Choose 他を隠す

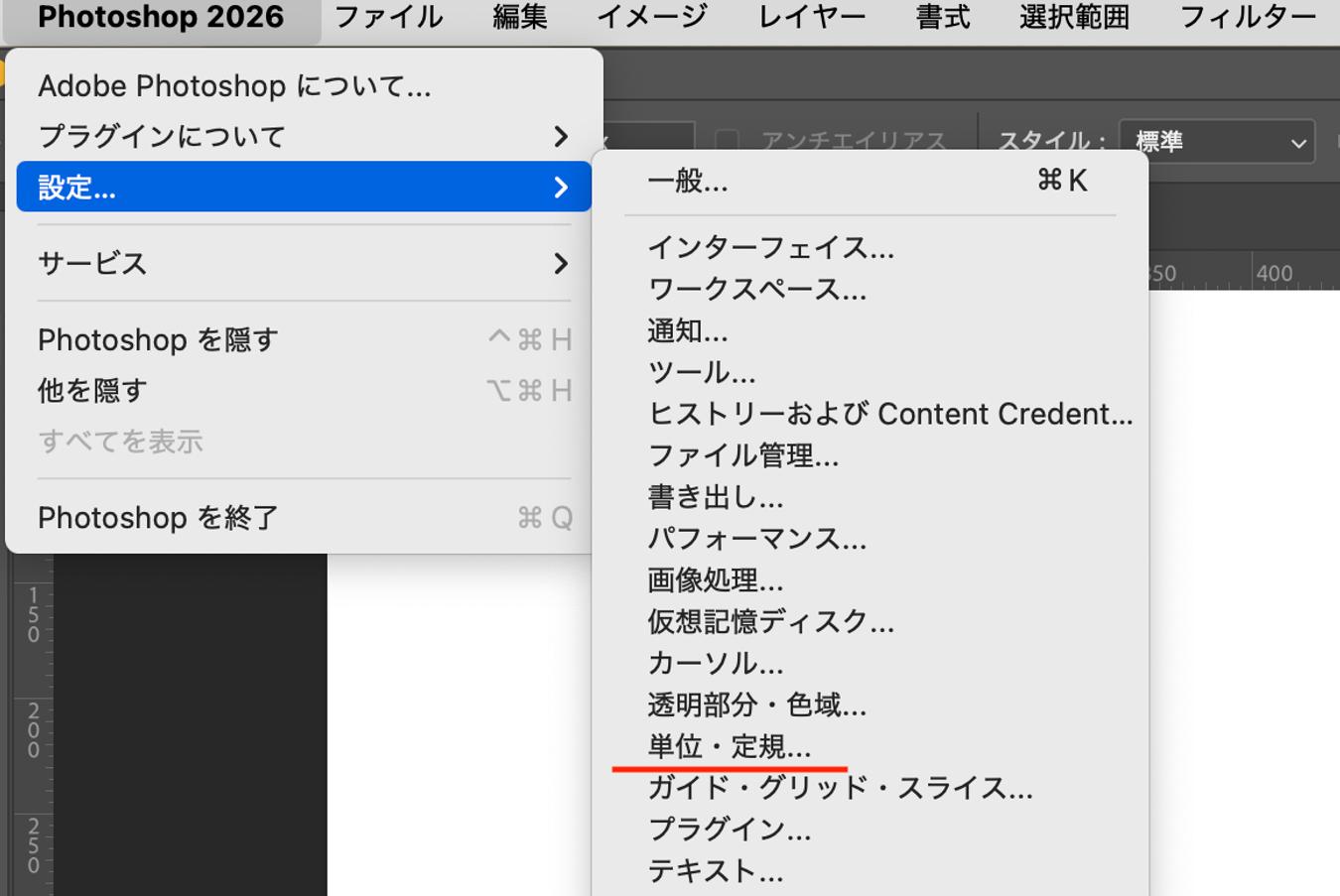pyautogui.click(x=304, y=391)
